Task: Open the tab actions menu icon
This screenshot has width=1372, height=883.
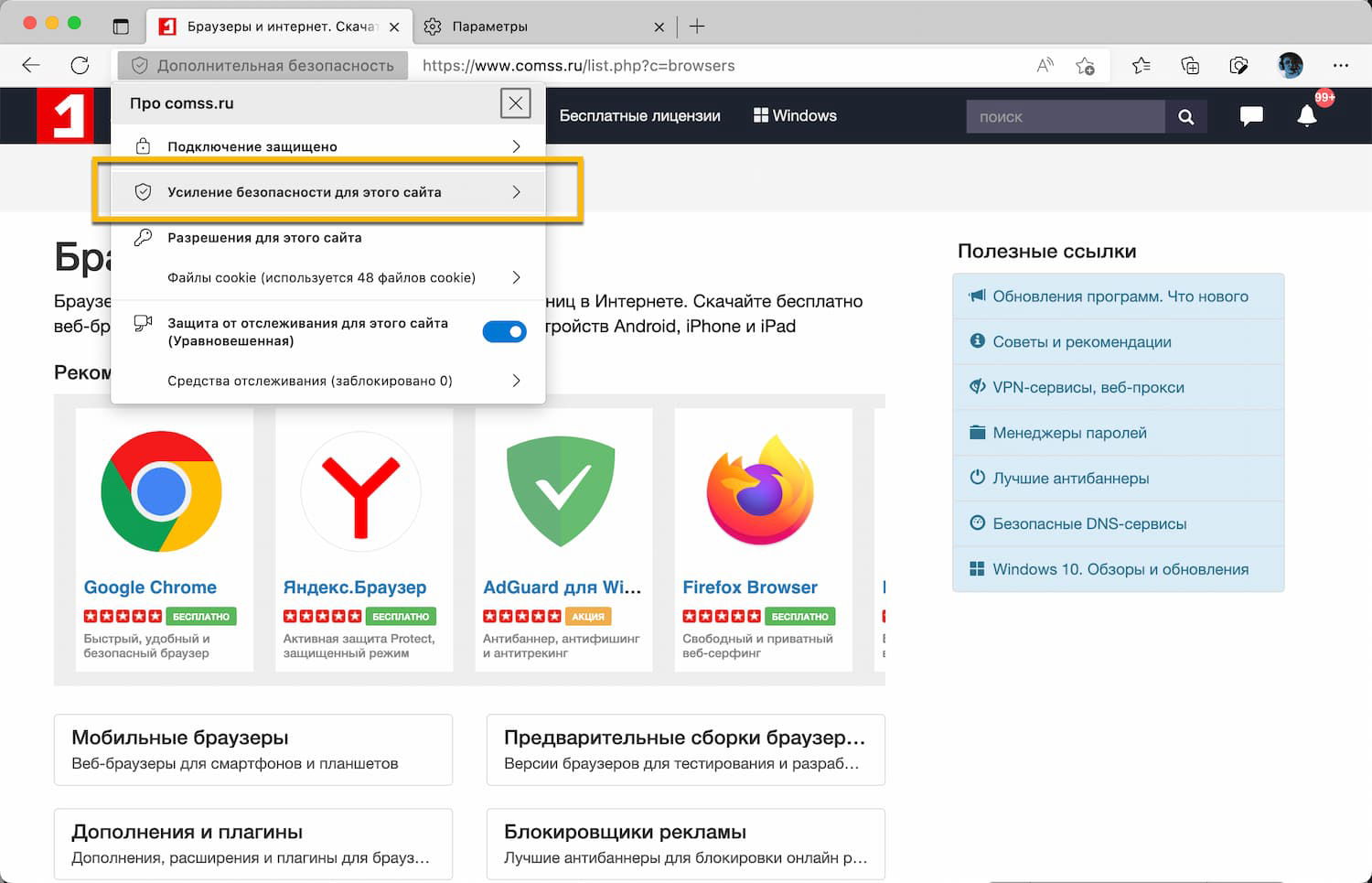Action: click(x=121, y=27)
